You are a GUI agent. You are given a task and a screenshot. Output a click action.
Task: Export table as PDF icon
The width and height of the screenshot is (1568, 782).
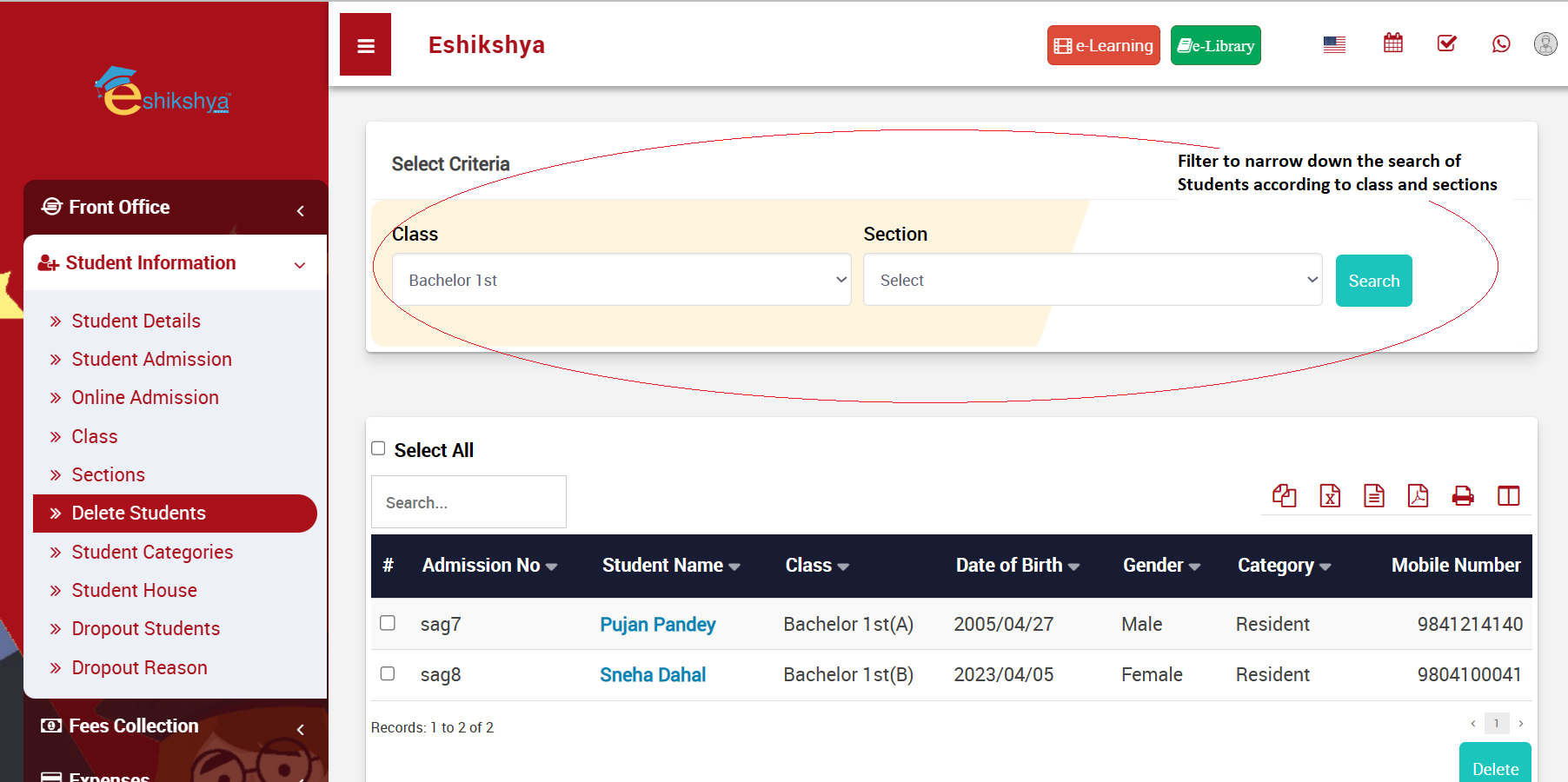click(1418, 496)
